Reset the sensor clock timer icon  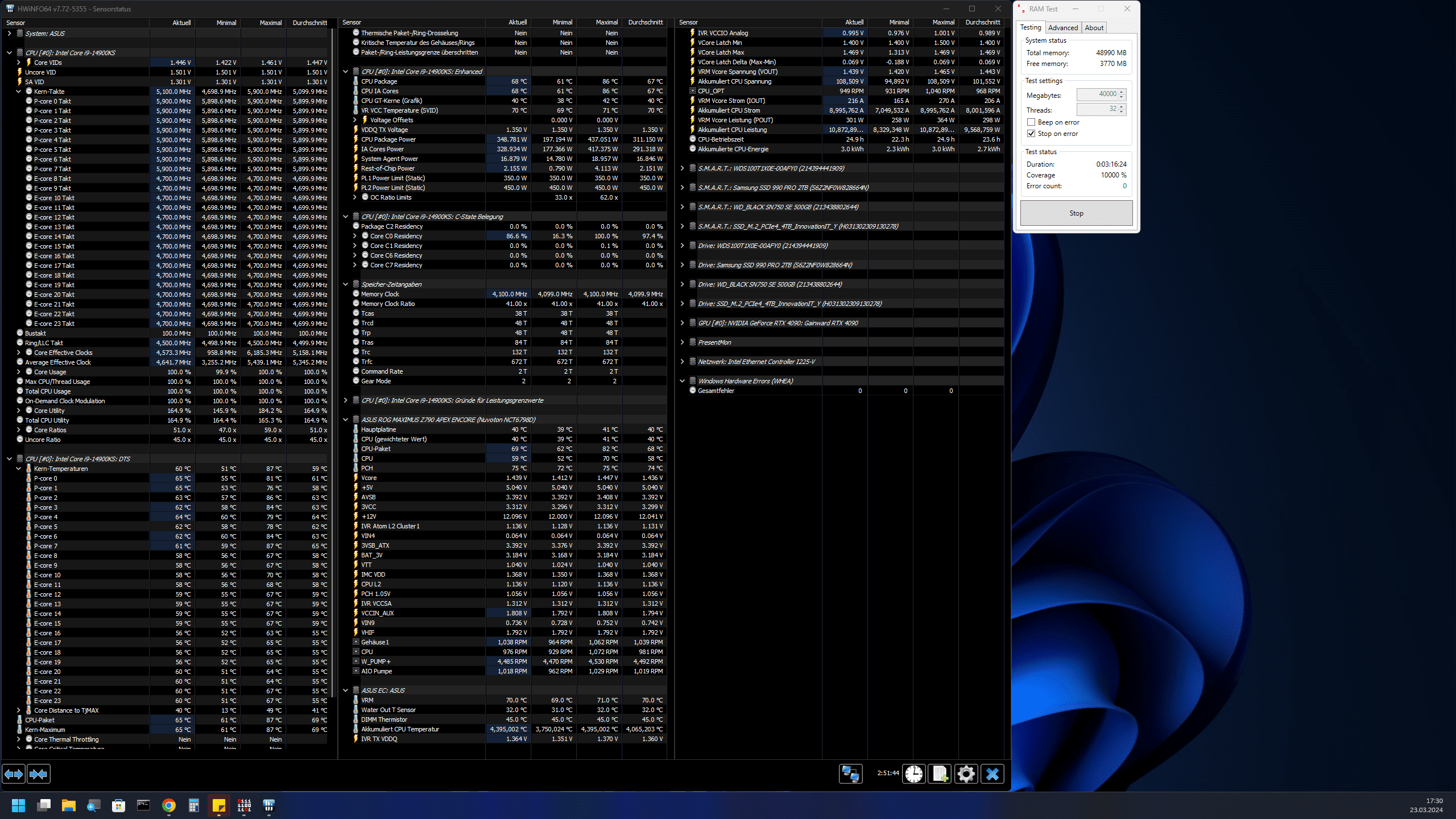click(x=914, y=774)
